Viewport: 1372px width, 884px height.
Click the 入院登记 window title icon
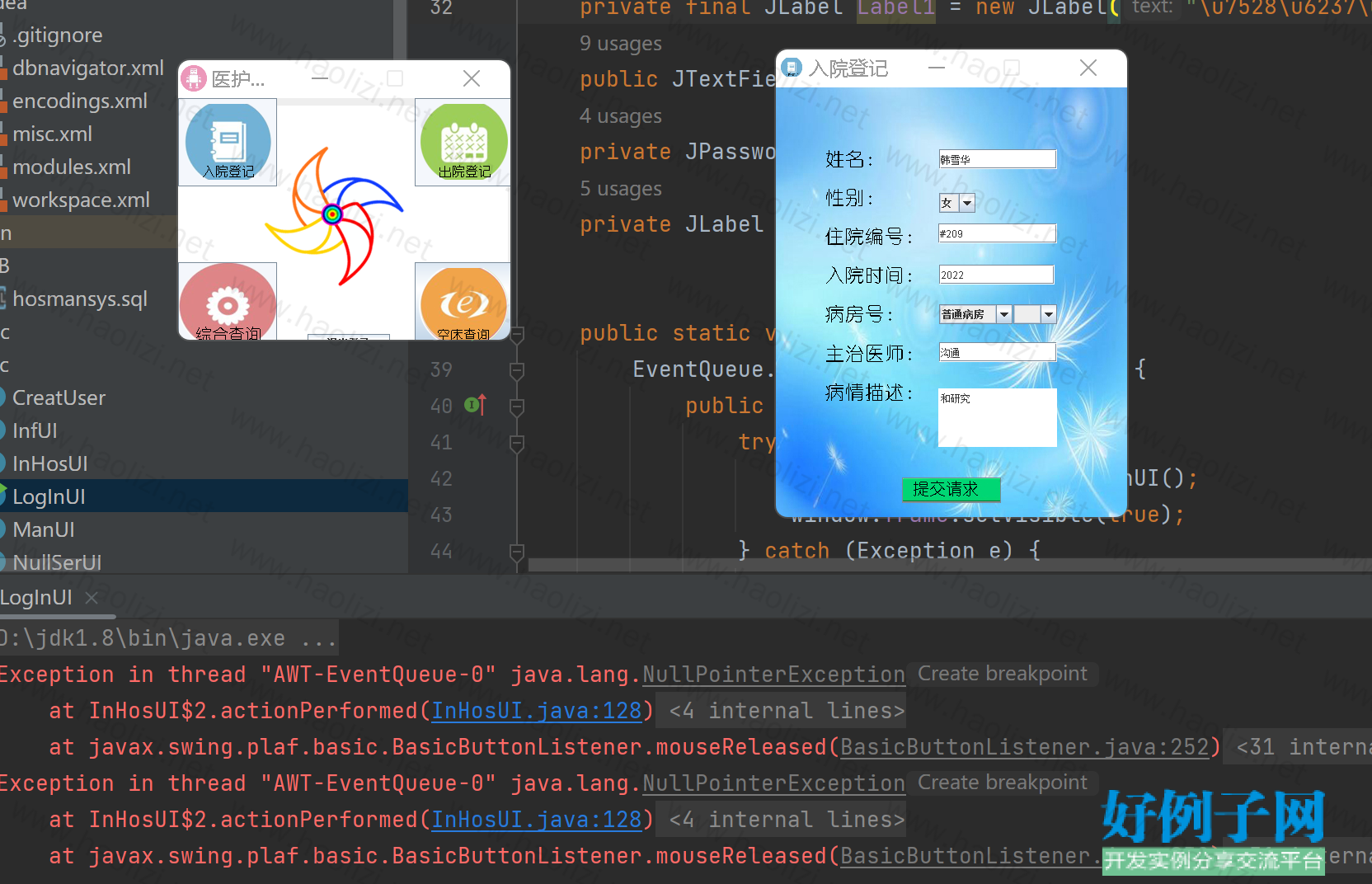(x=792, y=68)
